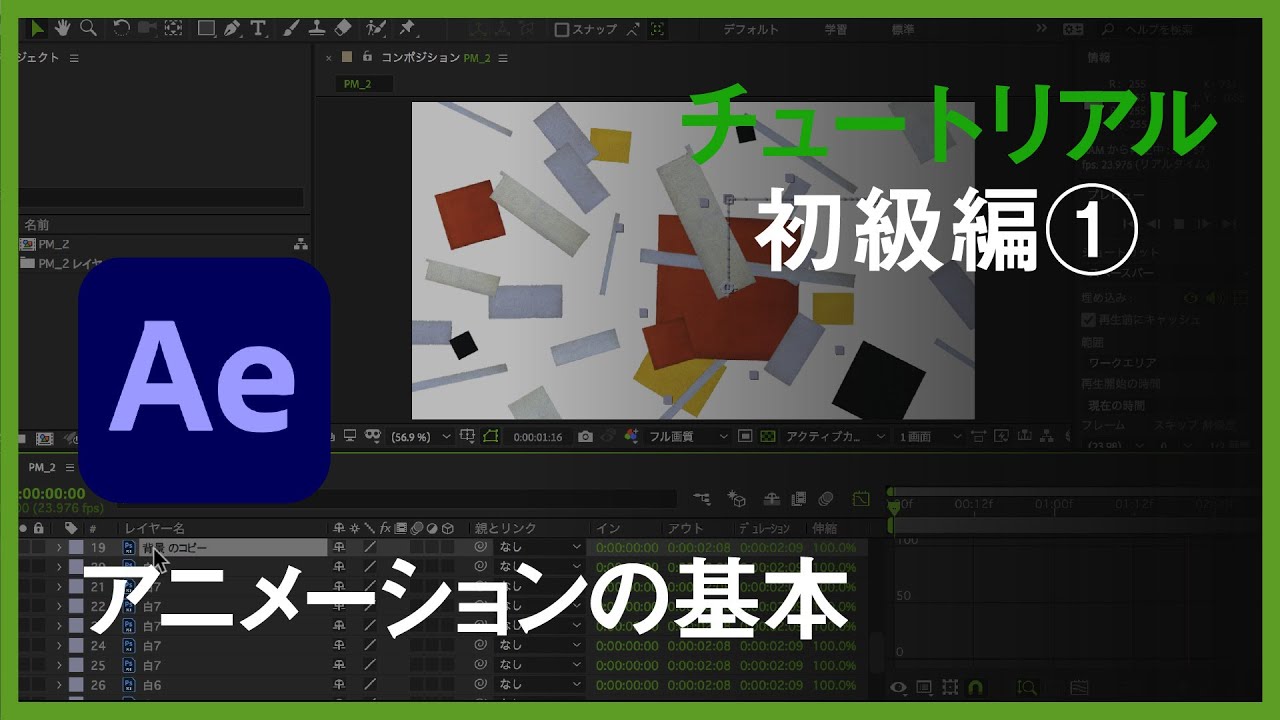
Task: Toggle graph editor eye show-properties button
Action: tap(898, 688)
